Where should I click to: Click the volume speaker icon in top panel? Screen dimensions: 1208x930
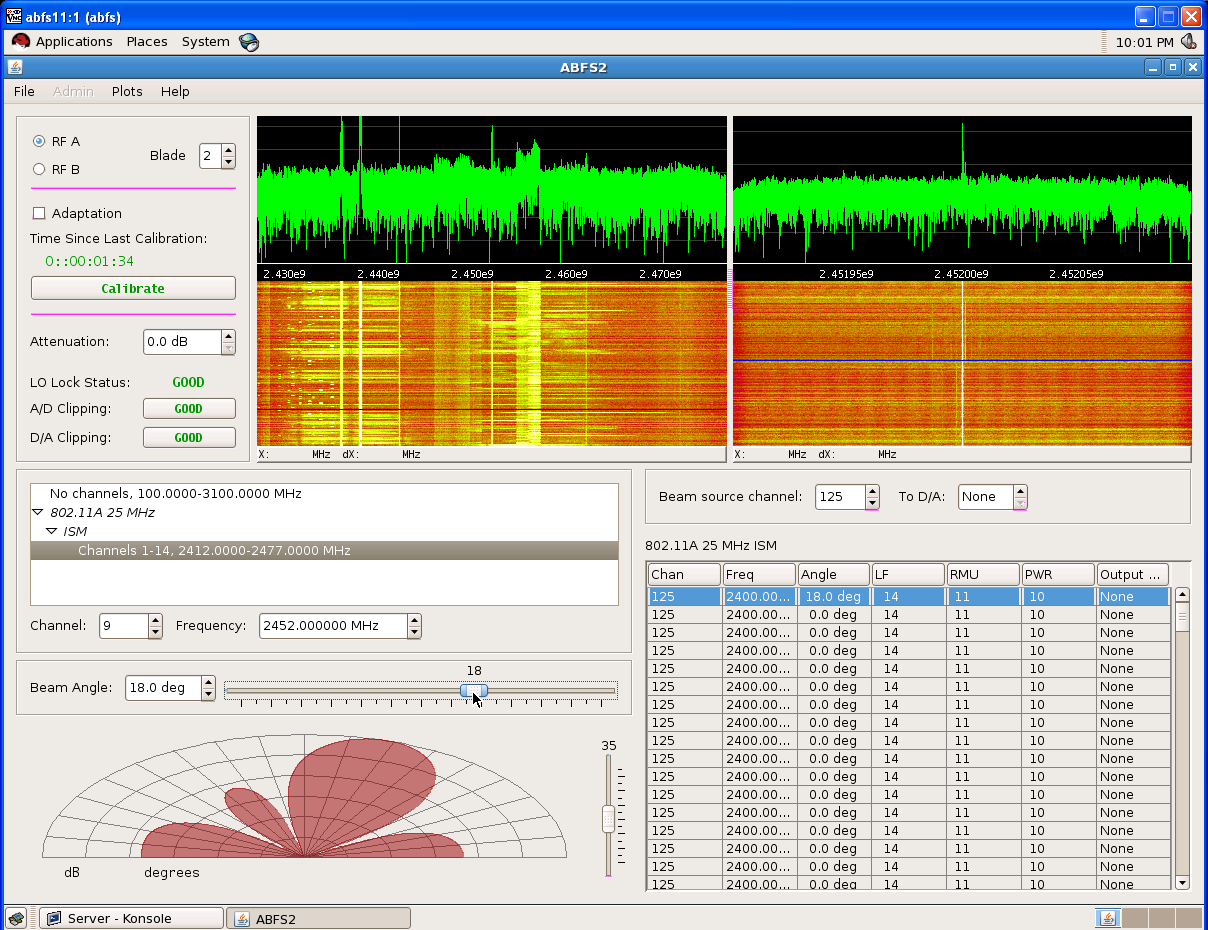[x=1189, y=42]
